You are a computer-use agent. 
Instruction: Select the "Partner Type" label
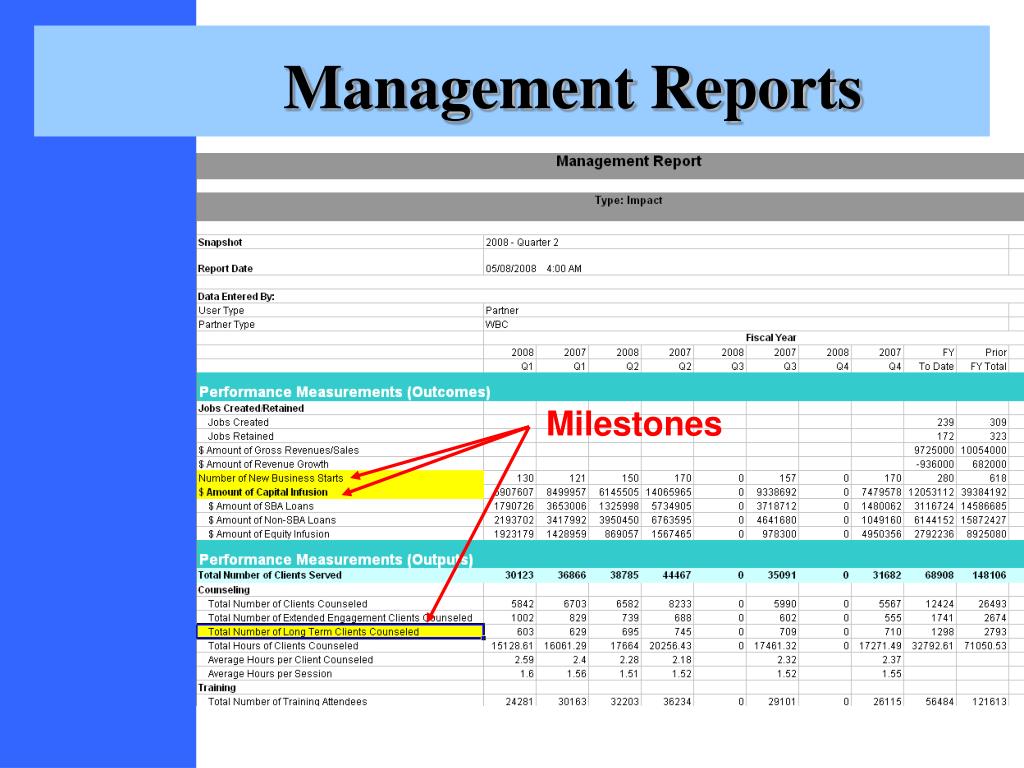[x=227, y=325]
